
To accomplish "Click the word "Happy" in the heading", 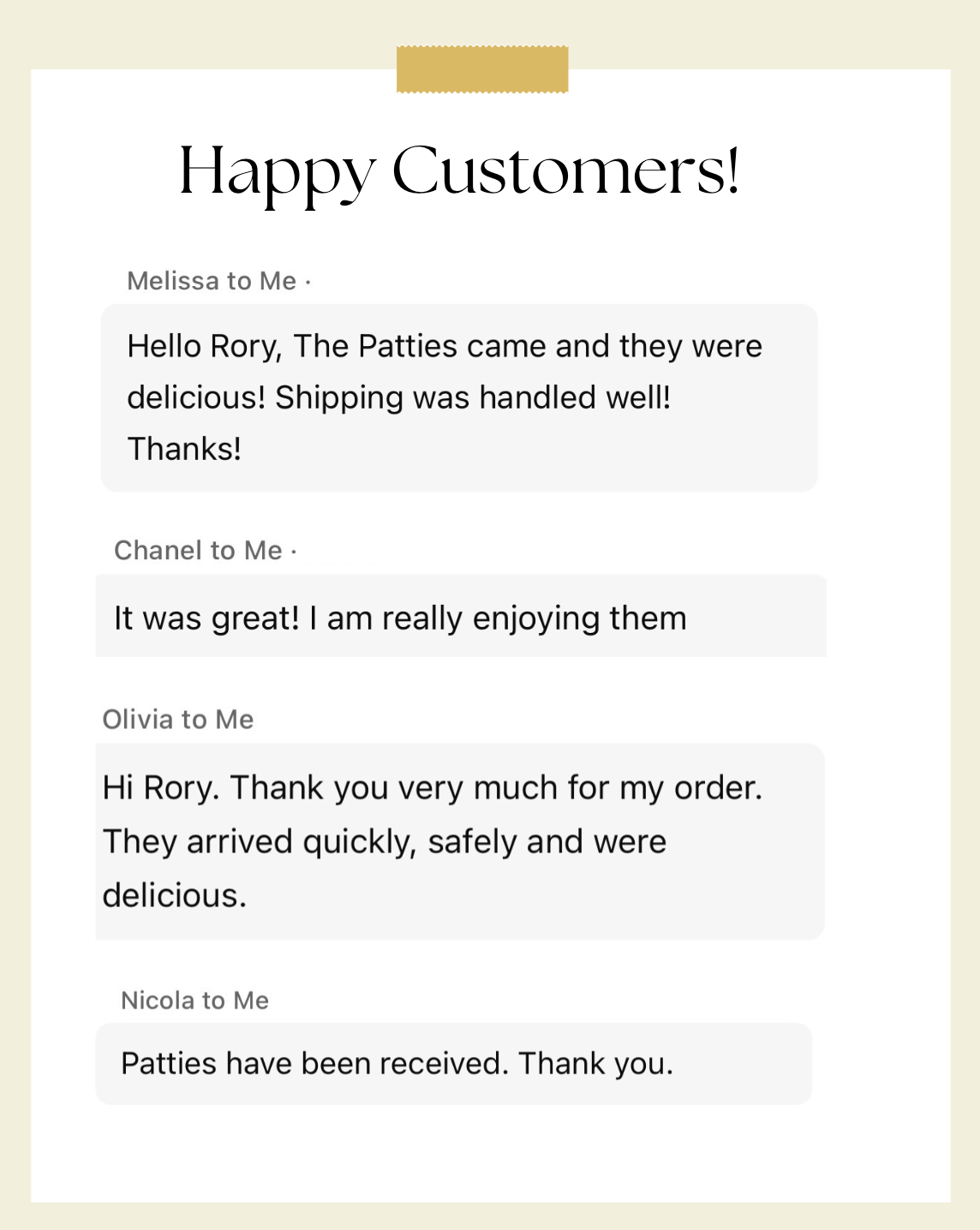I will pyautogui.click(x=277, y=172).
